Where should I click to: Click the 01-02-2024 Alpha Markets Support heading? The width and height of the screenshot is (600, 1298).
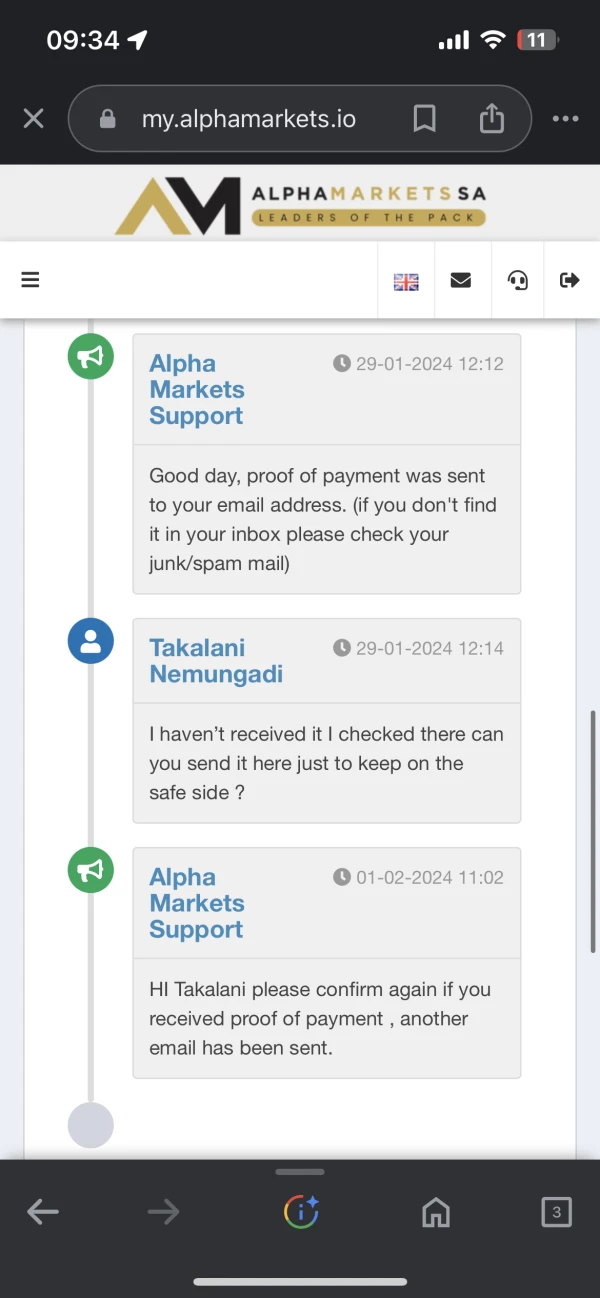[196, 903]
